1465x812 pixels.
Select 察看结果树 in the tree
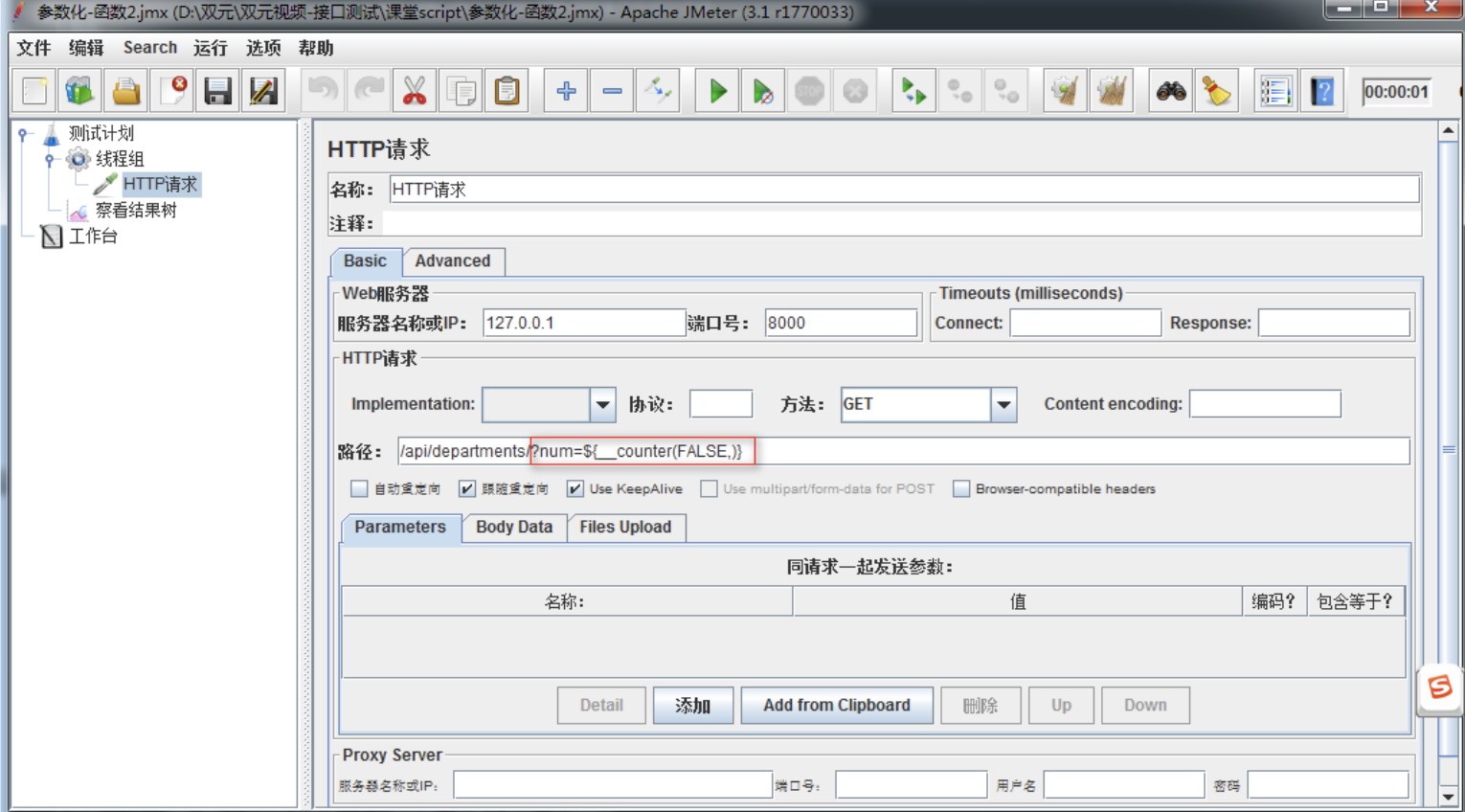tap(136, 210)
